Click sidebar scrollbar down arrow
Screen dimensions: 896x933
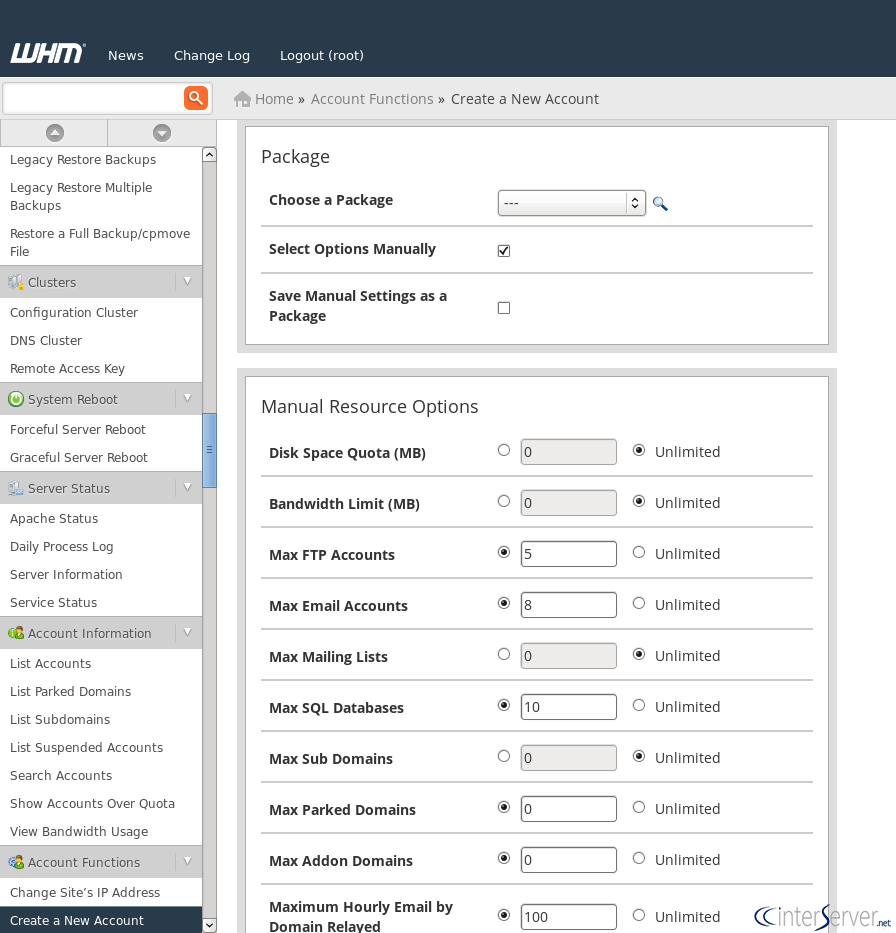(x=209, y=925)
